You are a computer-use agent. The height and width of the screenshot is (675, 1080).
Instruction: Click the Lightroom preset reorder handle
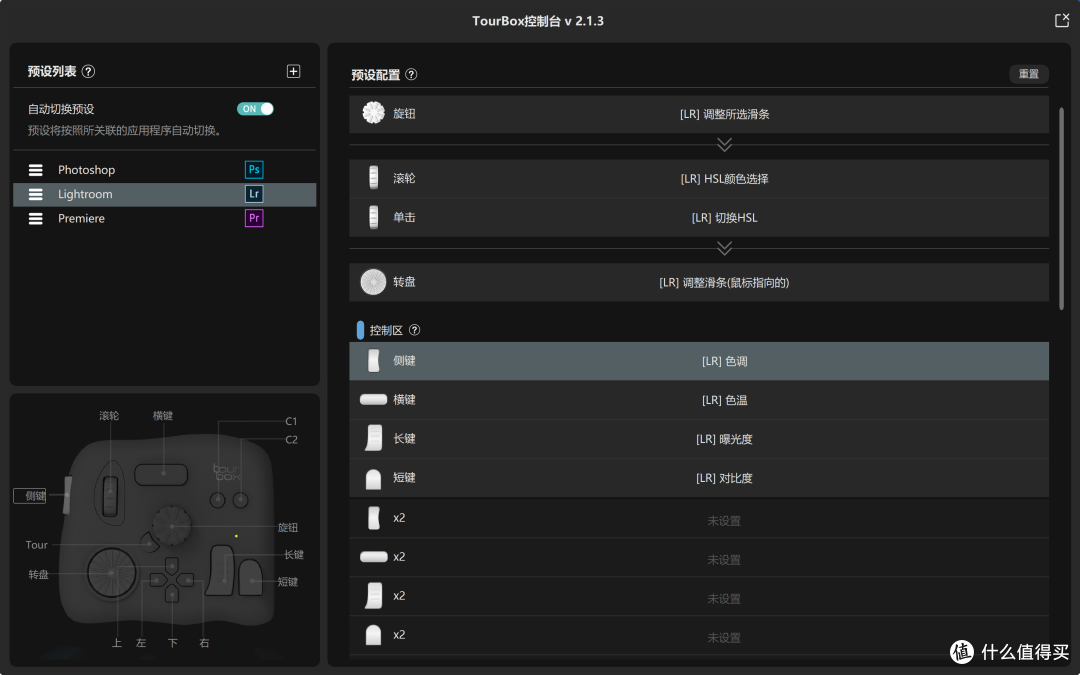click(x=36, y=194)
